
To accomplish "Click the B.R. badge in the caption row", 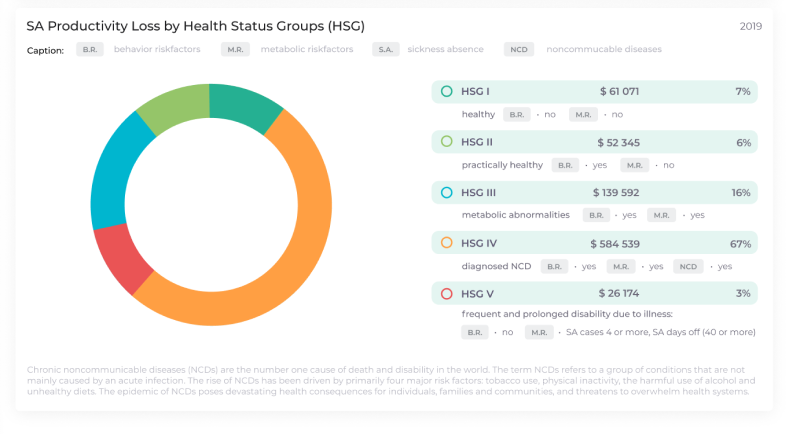I will click(x=90, y=49).
